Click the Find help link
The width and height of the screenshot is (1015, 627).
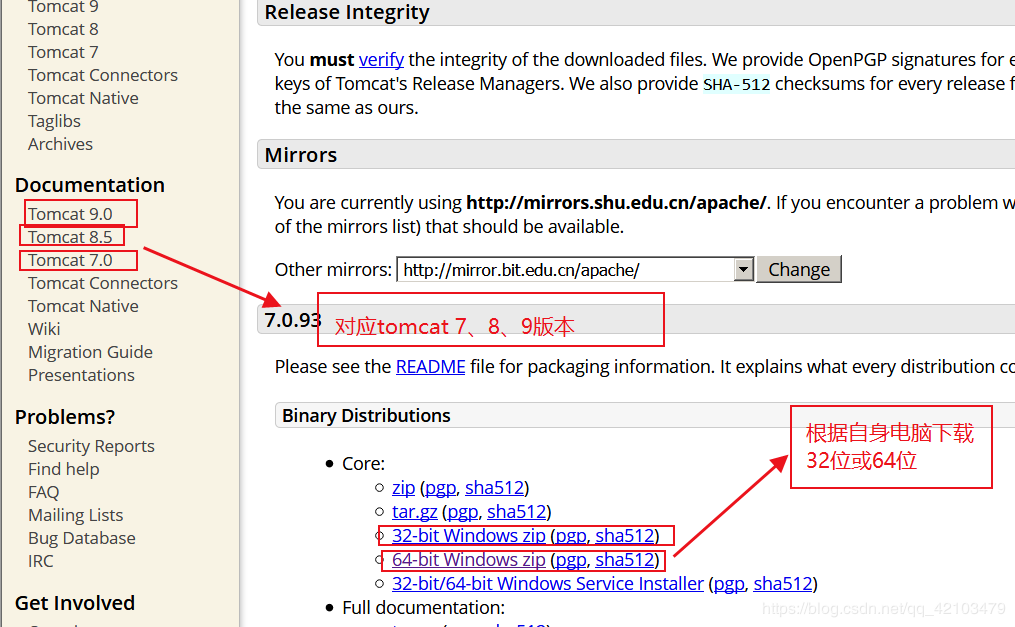coord(63,469)
